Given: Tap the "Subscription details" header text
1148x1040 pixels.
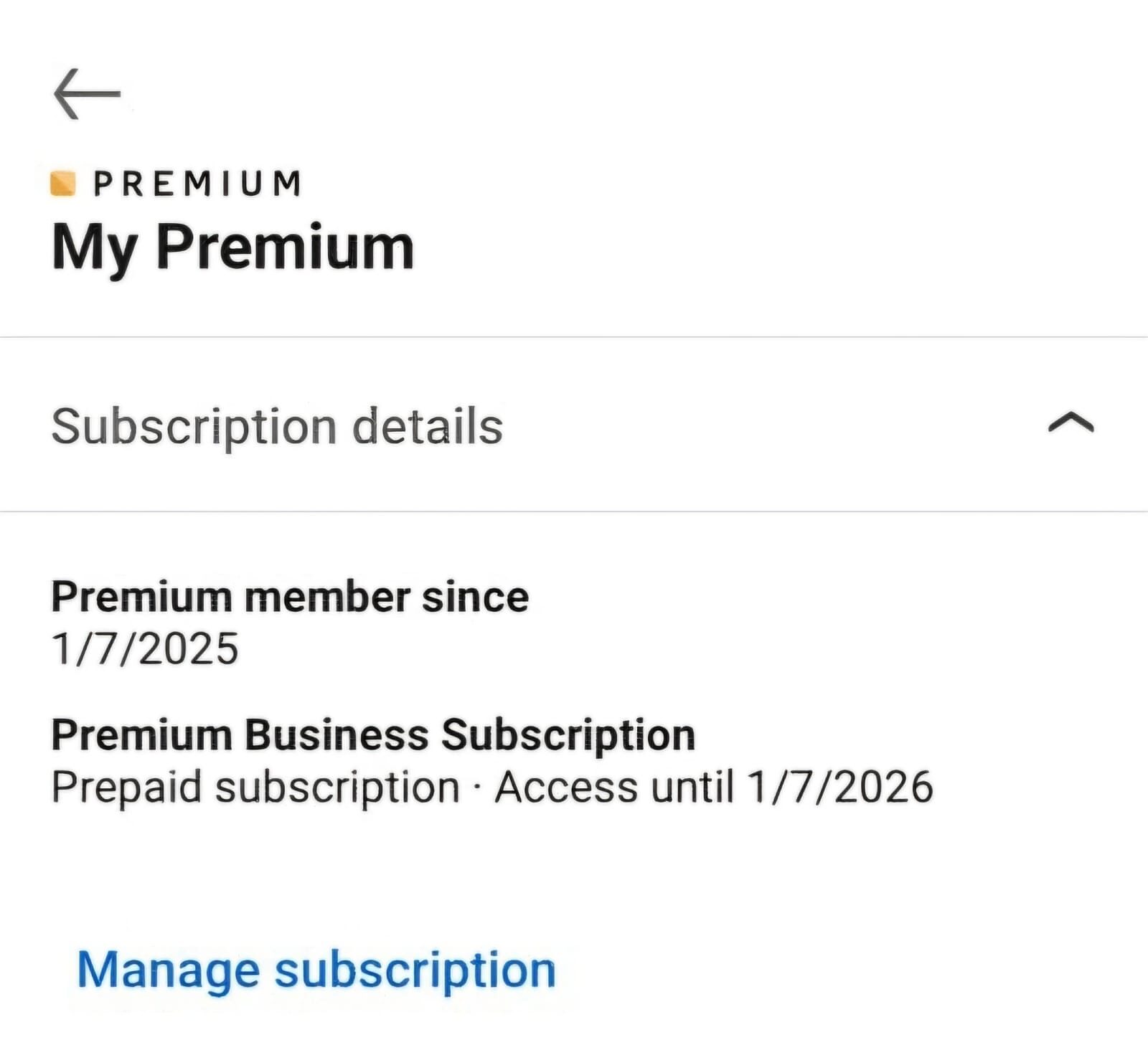Looking at the screenshot, I should pyautogui.click(x=277, y=427).
